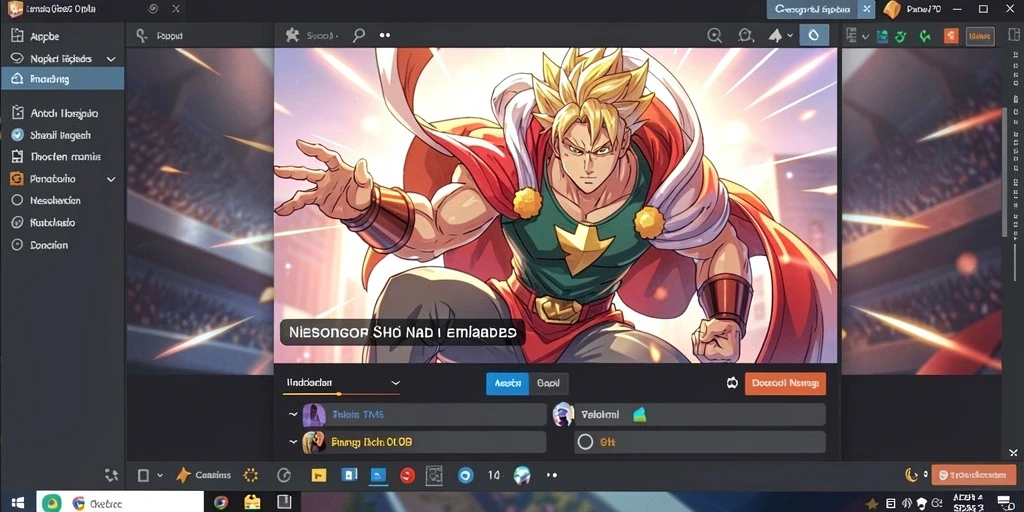The height and width of the screenshot is (512, 1024).
Task: Switch to the blue active tab below the image
Action: (507, 383)
